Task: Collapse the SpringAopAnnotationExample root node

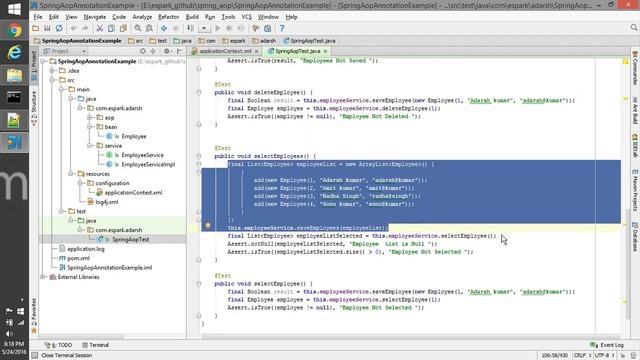Action: point(43,61)
